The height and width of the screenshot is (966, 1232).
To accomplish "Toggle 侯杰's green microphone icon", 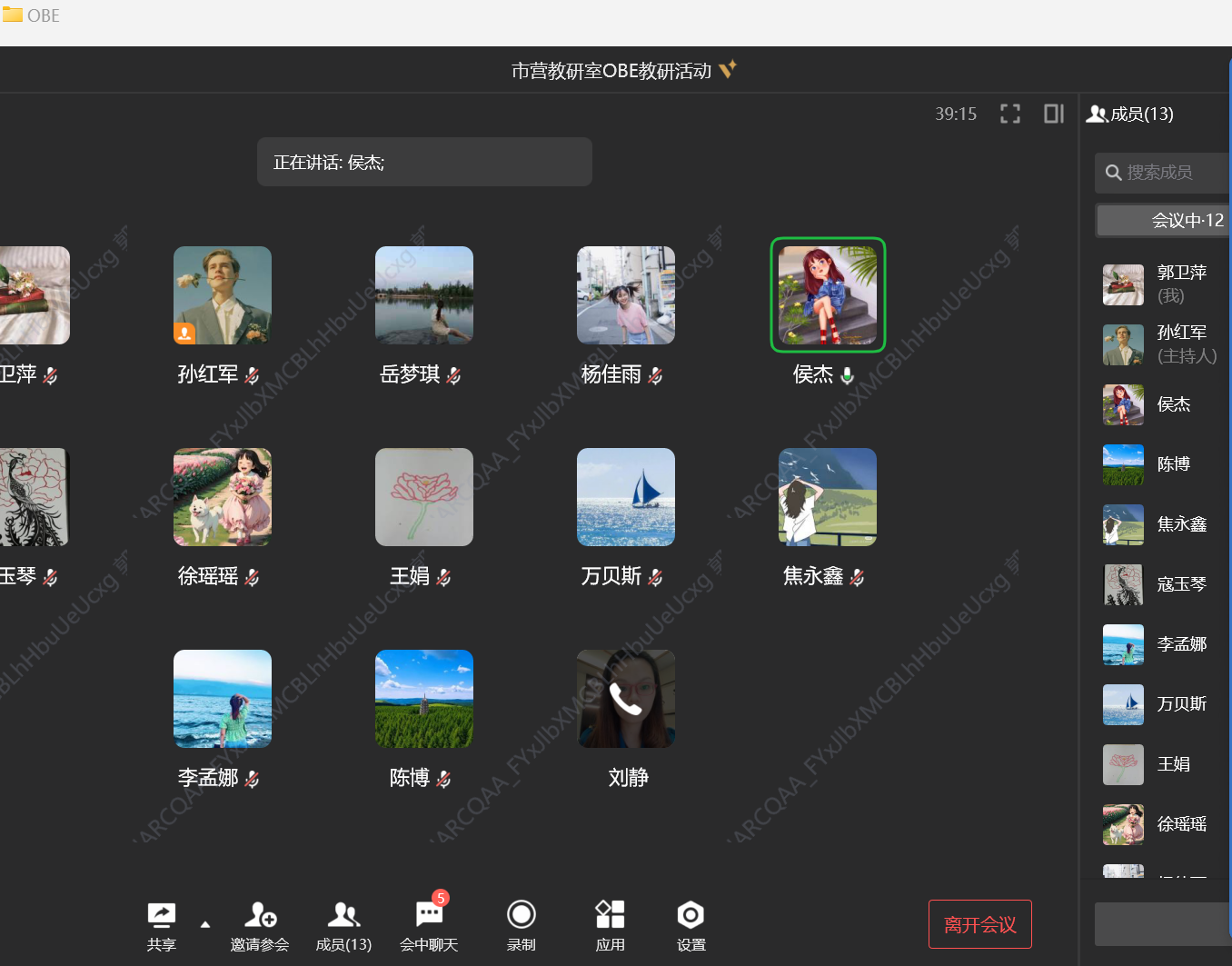I will [848, 375].
